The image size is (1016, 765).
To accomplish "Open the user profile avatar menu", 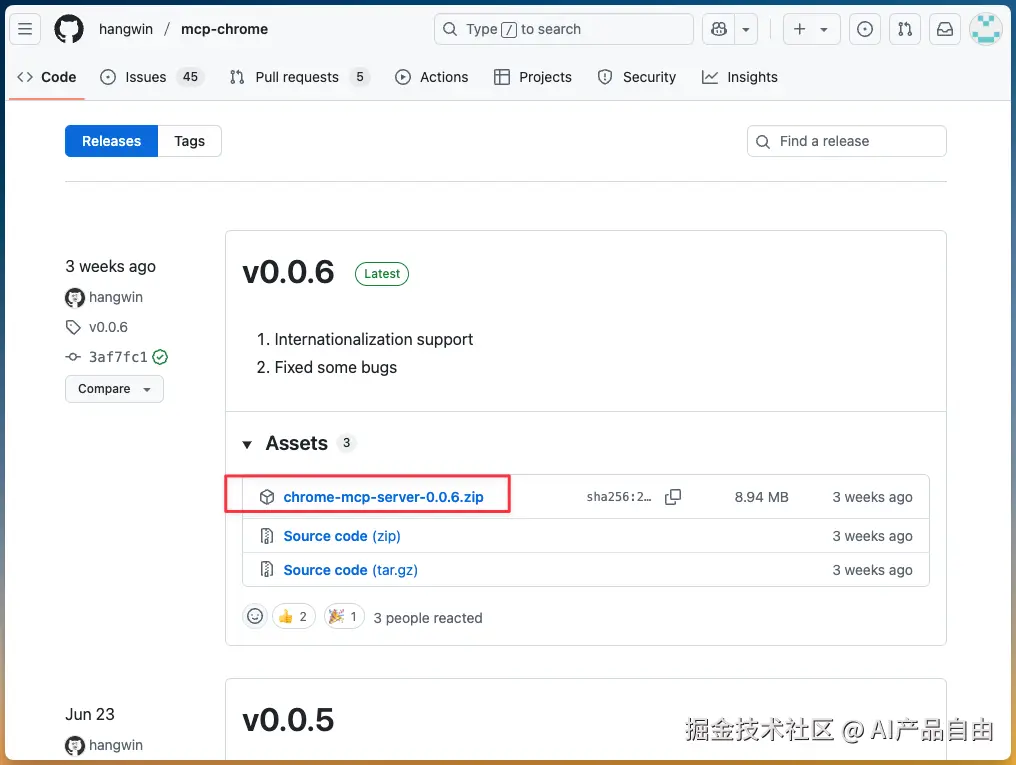I will [x=986, y=29].
